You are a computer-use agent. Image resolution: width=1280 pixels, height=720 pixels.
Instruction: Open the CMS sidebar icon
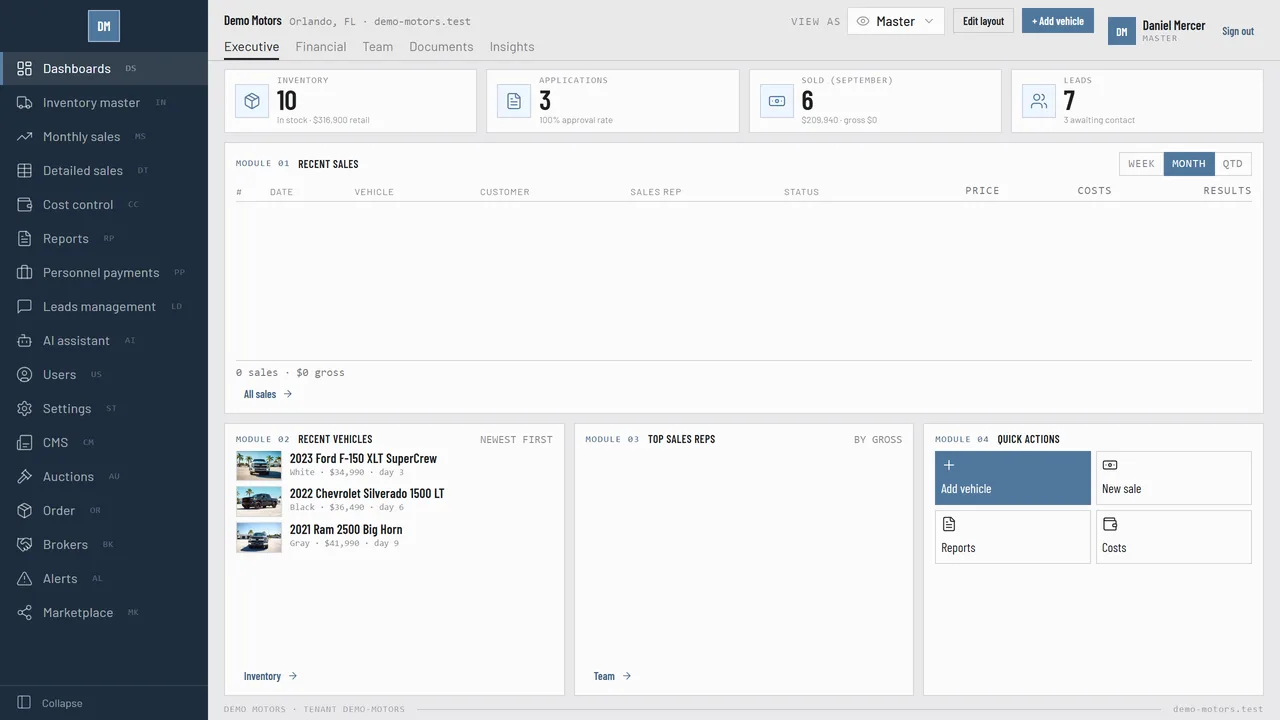click(25, 443)
